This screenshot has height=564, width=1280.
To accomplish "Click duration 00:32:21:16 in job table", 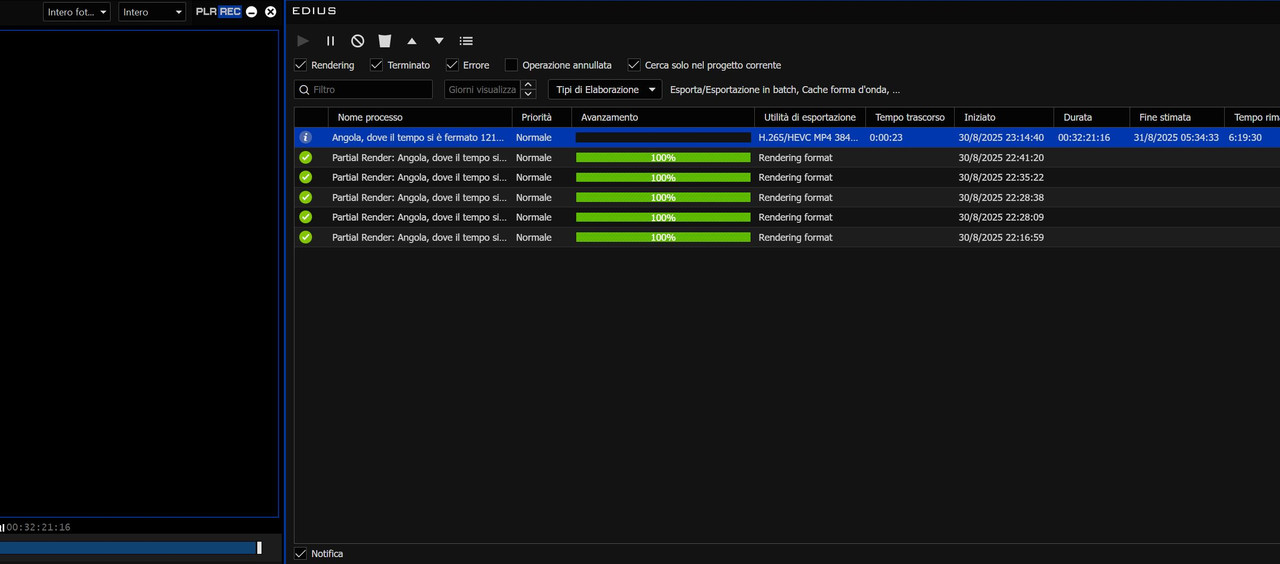I will [1084, 137].
